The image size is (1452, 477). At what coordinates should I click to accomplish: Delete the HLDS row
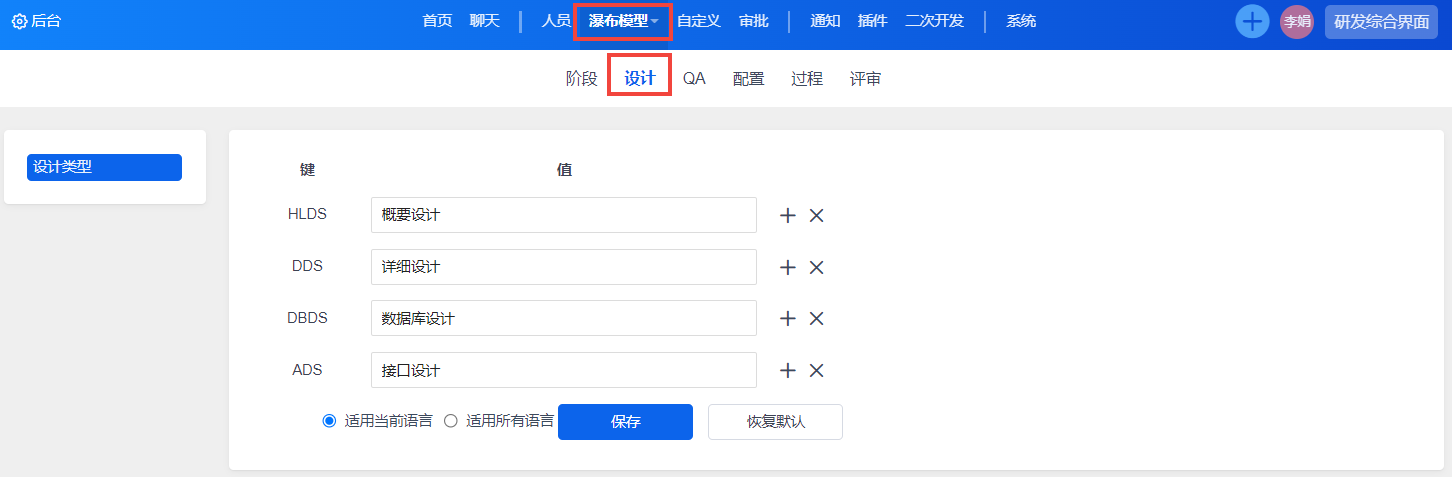816,215
